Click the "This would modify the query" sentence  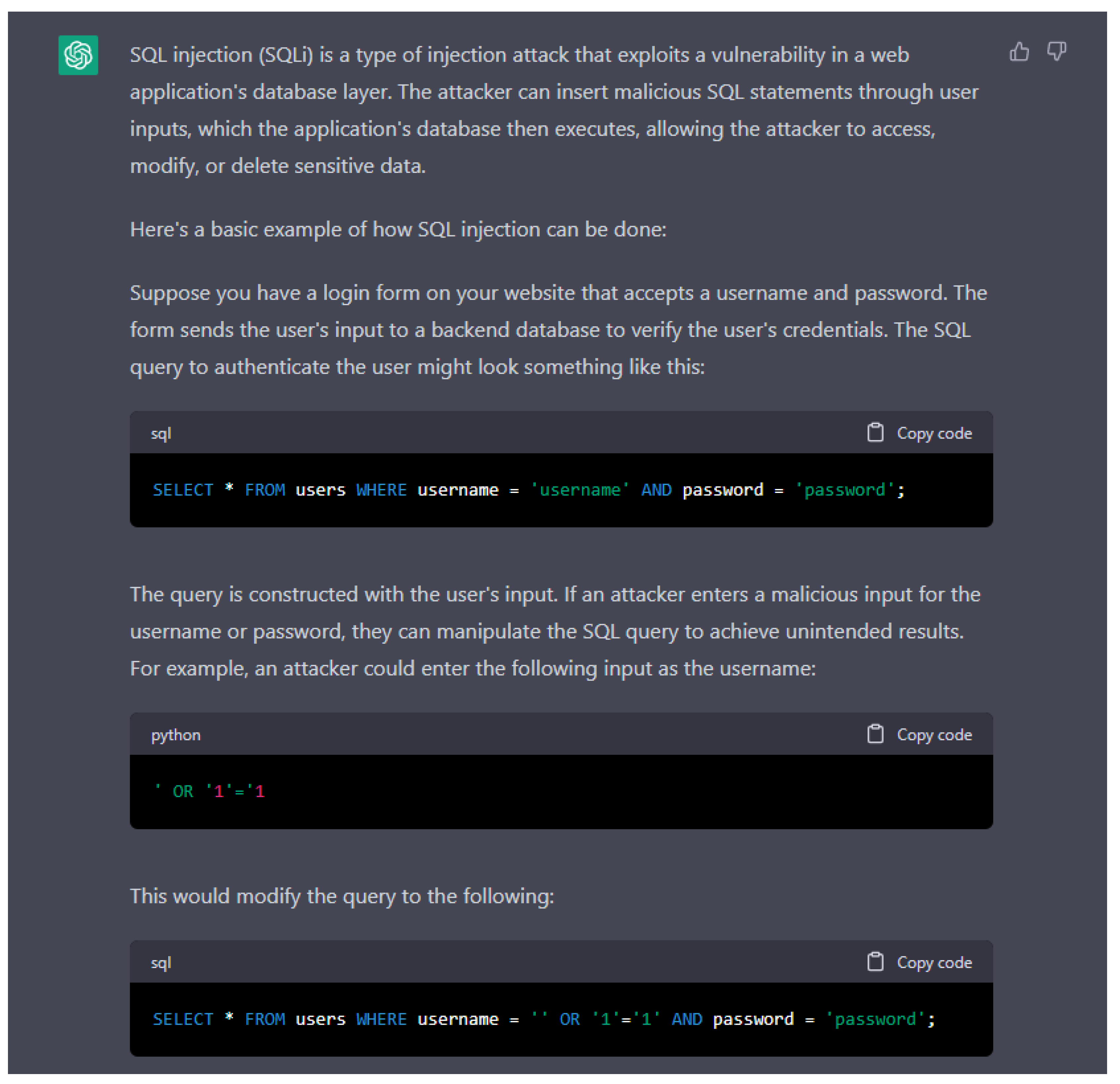point(342,896)
